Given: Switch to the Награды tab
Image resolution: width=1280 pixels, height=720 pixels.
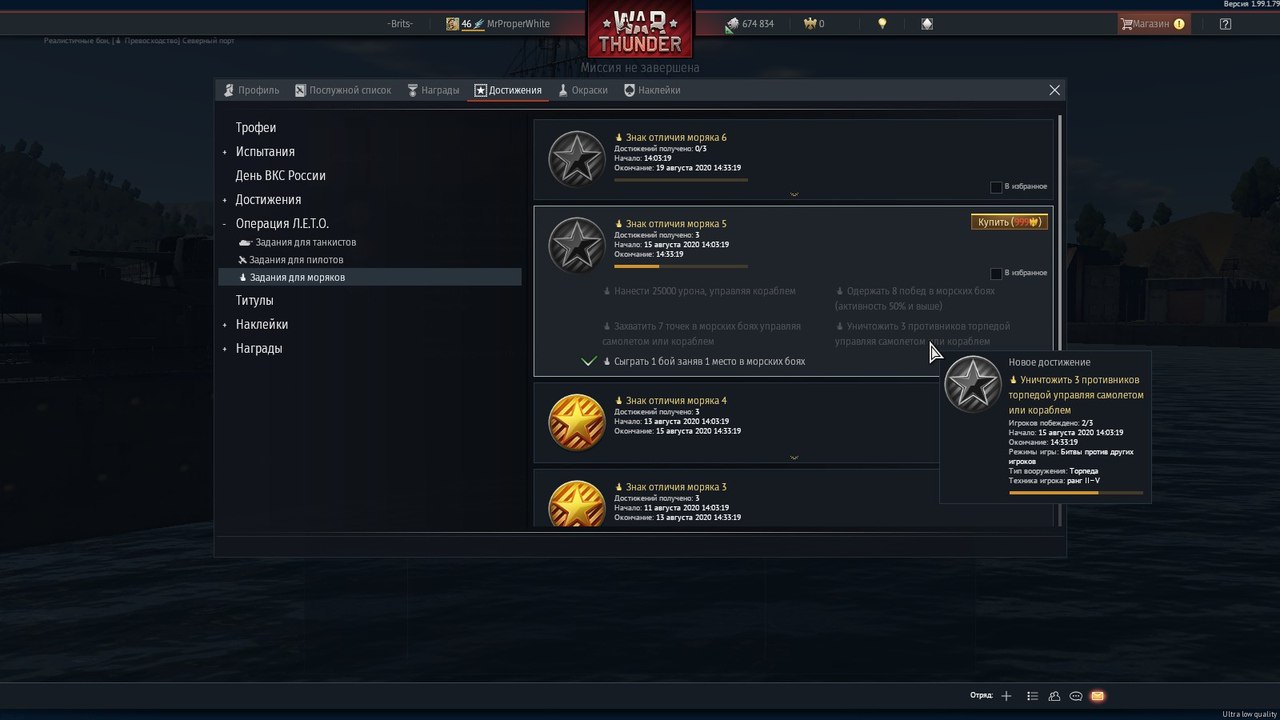Looking at the screenshot, I should click(x=433, y=90).
